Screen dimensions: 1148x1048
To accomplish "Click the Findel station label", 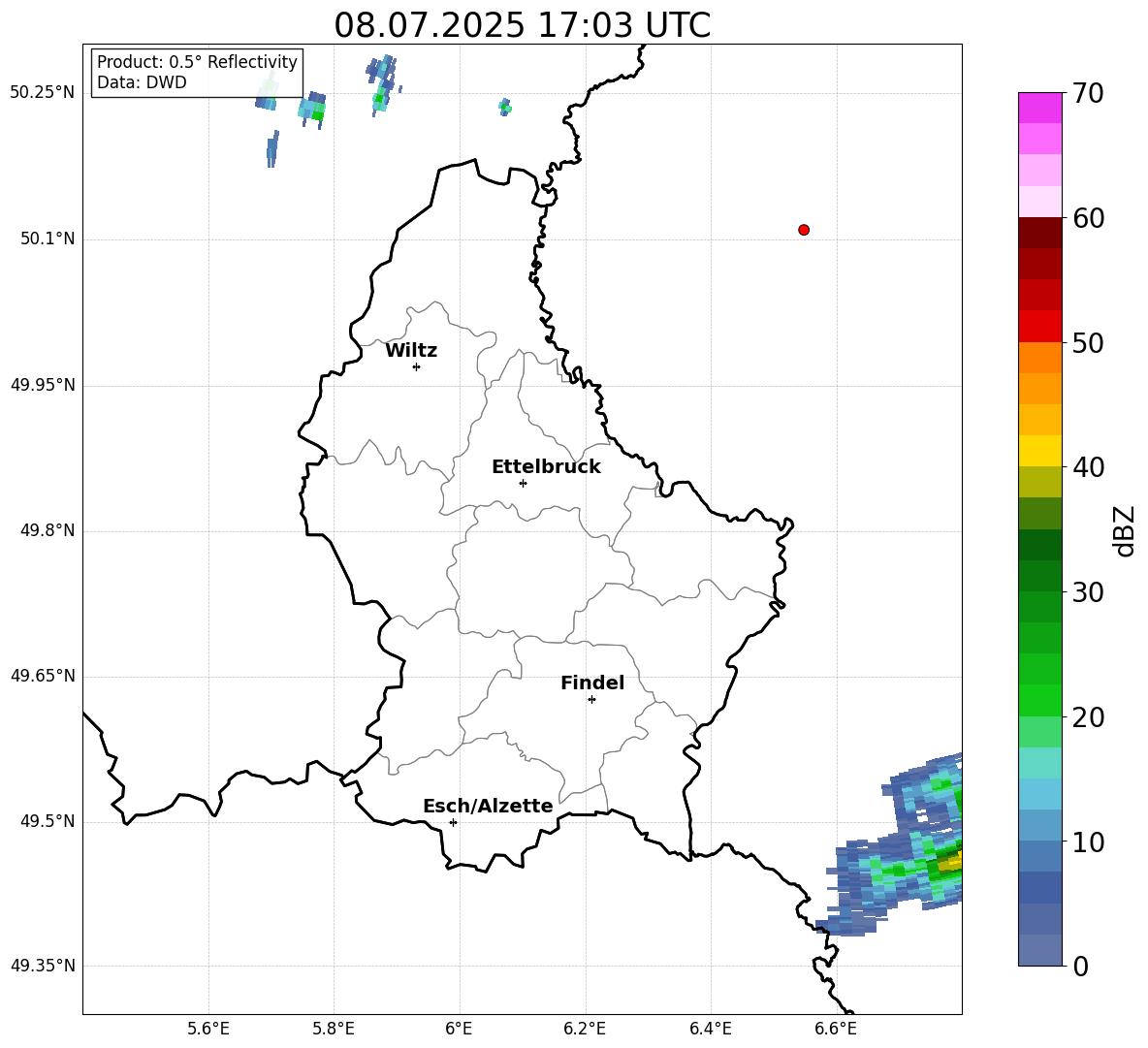I will [592, 683].
